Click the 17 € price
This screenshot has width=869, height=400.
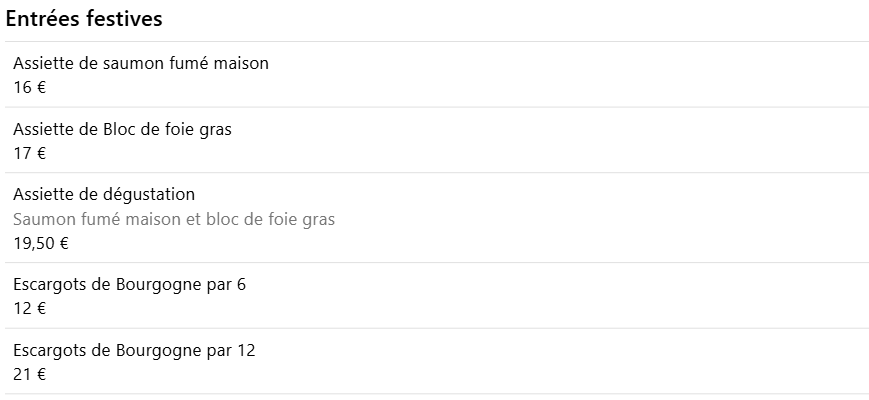[29, 153]
